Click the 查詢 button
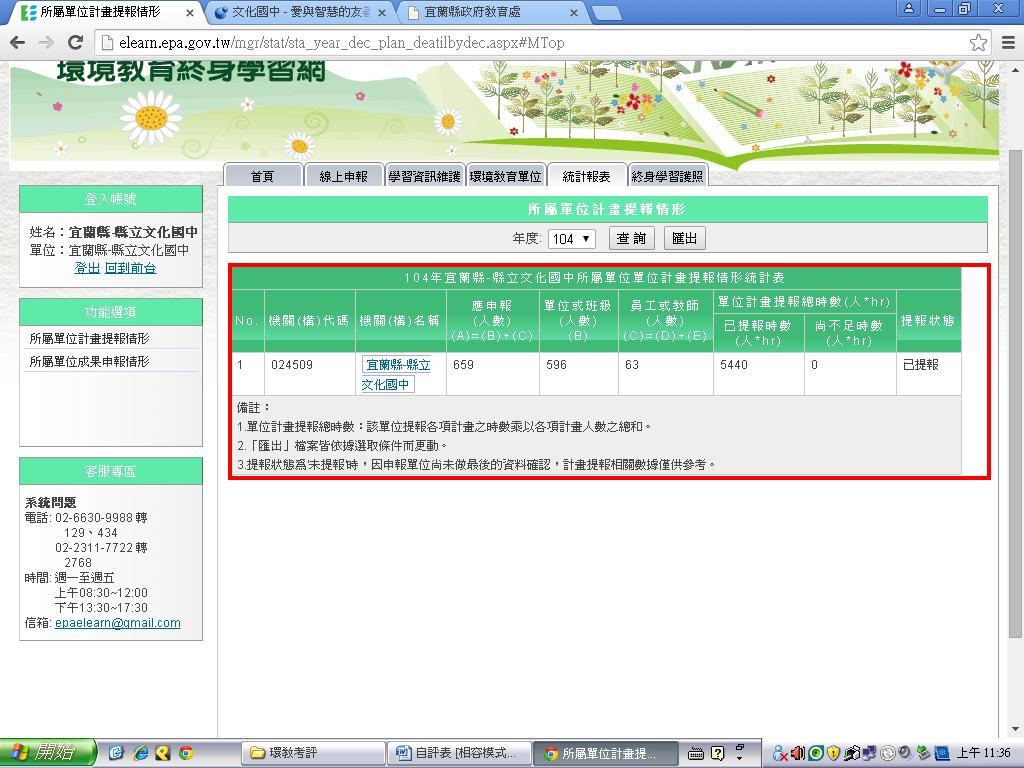 point(631,238)
